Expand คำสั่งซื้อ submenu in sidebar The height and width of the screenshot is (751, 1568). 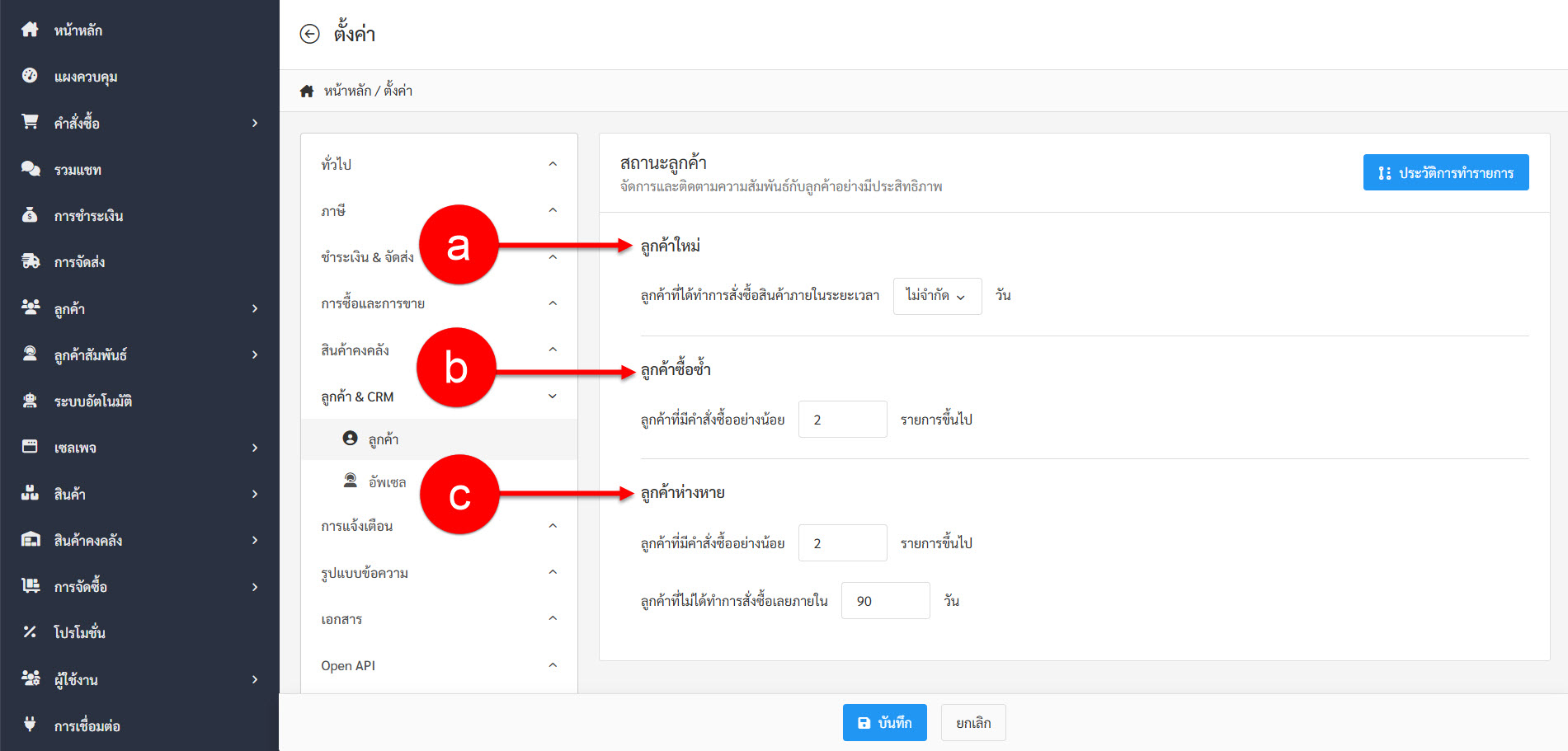pyautogui.click(x=255, y=123)
